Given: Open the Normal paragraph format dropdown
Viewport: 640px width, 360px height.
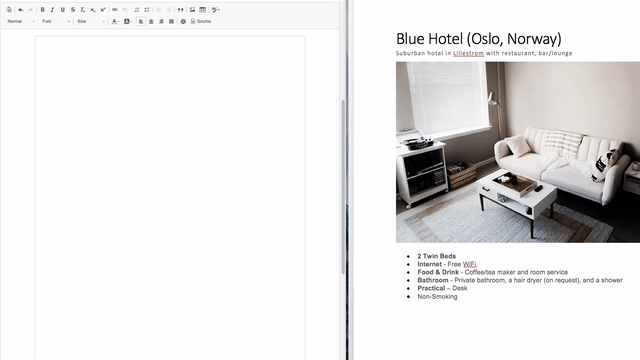Looking at the screenshot, I should [20, 21].
